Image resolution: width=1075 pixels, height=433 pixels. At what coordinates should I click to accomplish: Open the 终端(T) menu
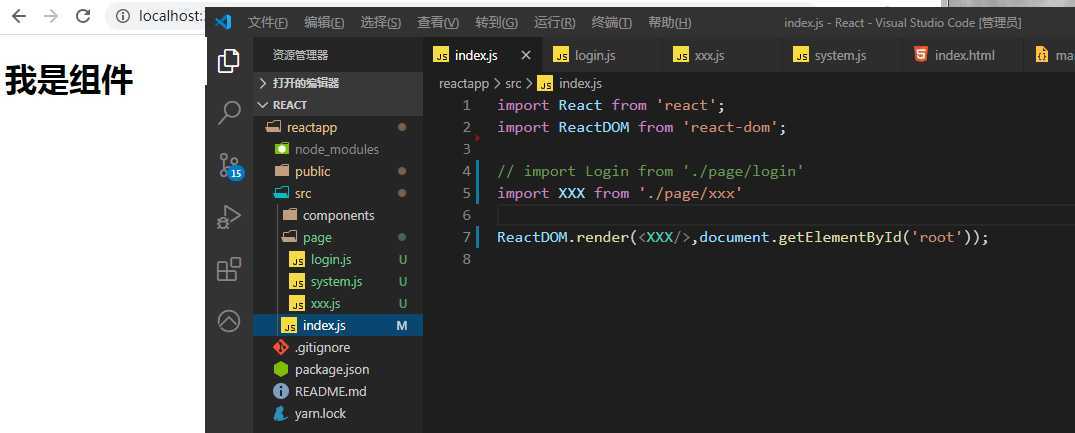pos(612,23)
